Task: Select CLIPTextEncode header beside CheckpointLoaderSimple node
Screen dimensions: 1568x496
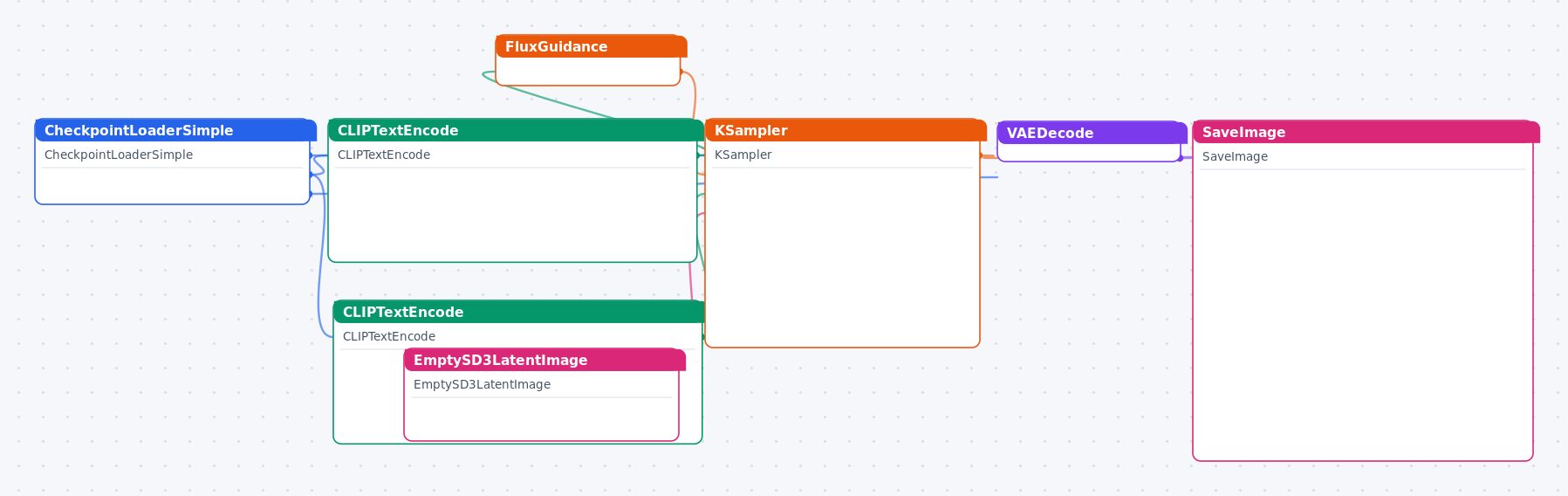Action: 516,130
